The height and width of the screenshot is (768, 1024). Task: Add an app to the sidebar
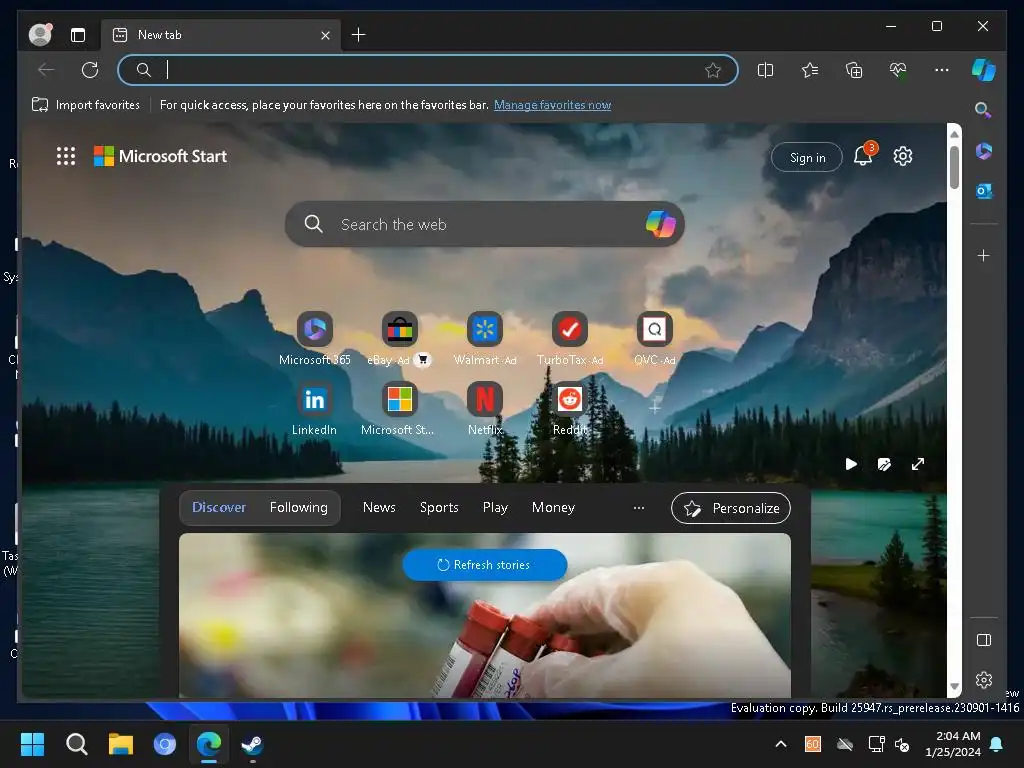[x=984, y=255]
